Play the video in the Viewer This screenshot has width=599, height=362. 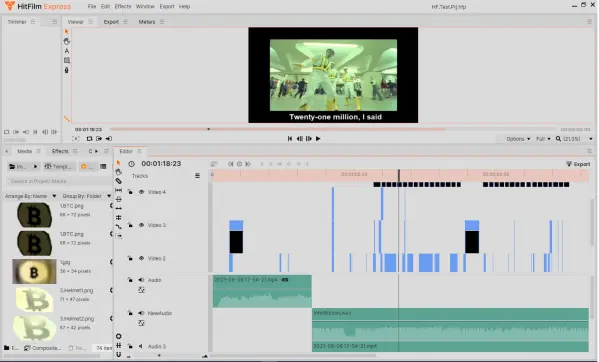click(318, 139)
